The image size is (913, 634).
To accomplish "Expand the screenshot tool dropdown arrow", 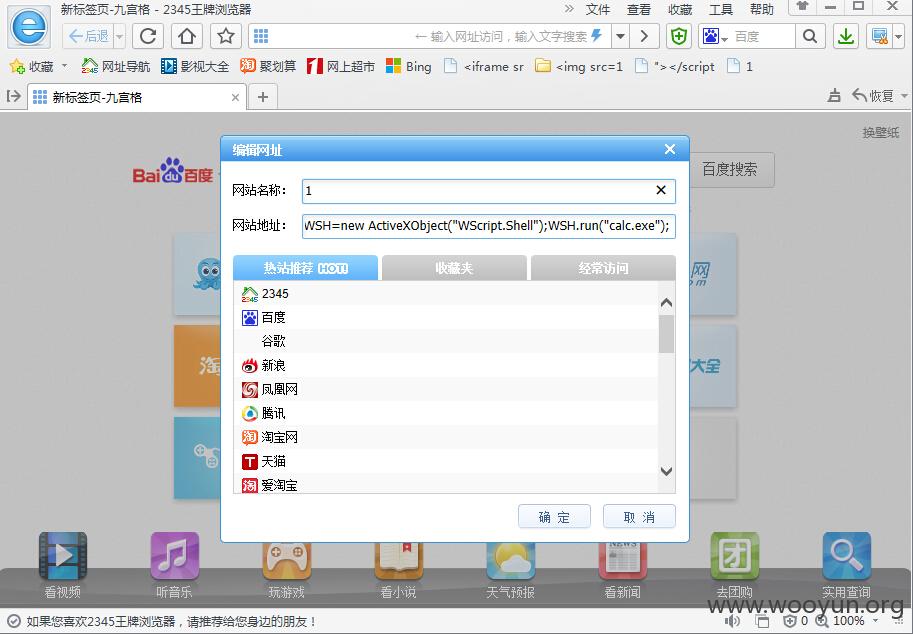I will [x=898, y=37].
